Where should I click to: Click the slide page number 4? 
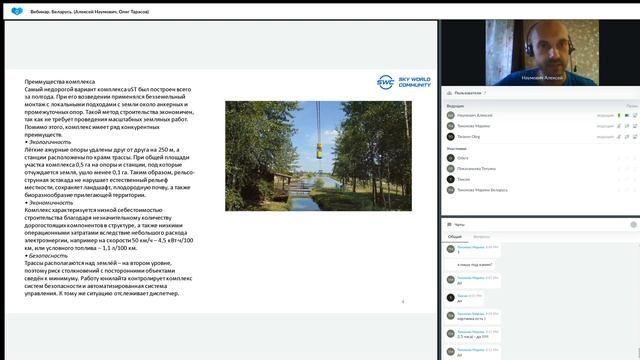pyautogui.click(x=403, y=302)
